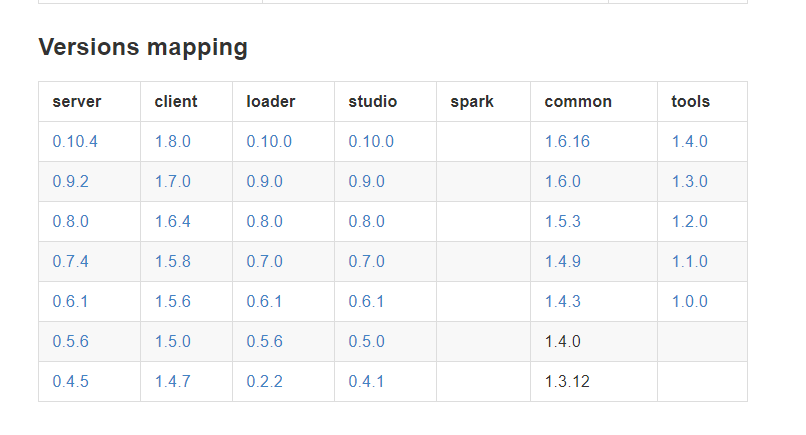Click 0.7.0 in the loader column
Image resolution: width=806 pixels, height=435 pixels.
[x=265, y=262]
